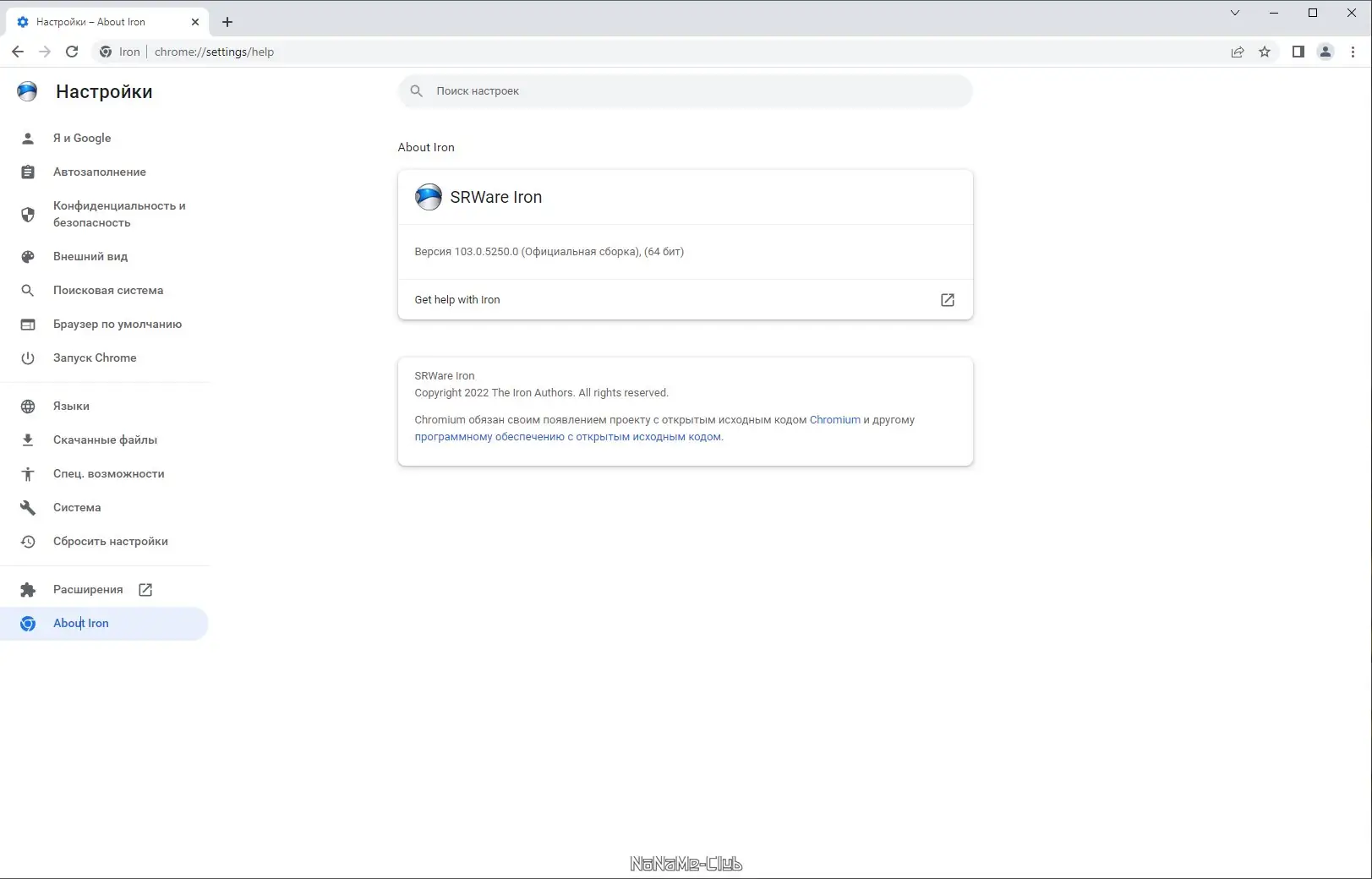Click the 'SRWare Iron' card title
The width and height of the screenshot is (1372, 879).
coord(496,197)
